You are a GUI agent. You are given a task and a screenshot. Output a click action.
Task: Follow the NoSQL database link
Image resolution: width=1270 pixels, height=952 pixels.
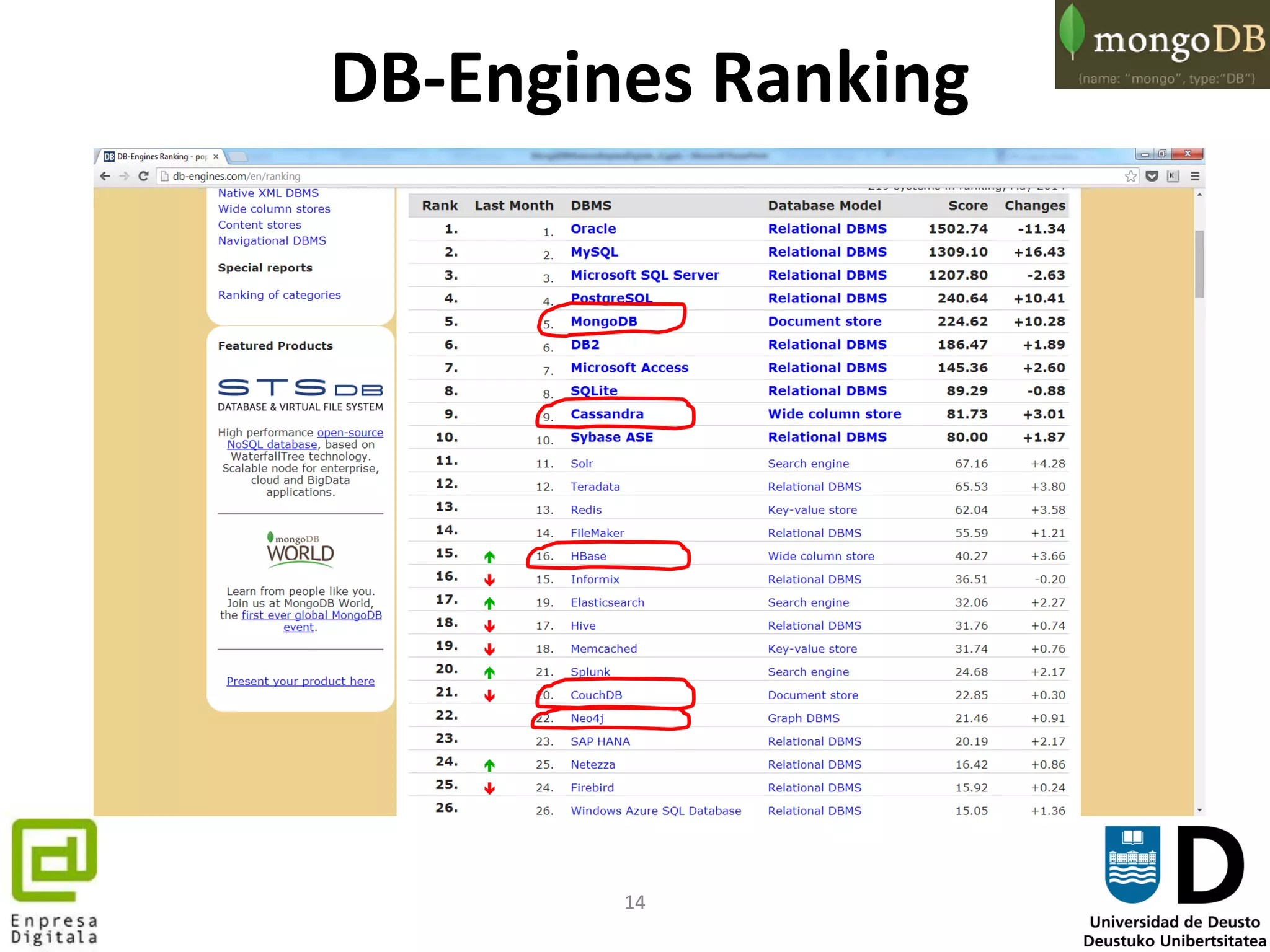pos(272,444)
